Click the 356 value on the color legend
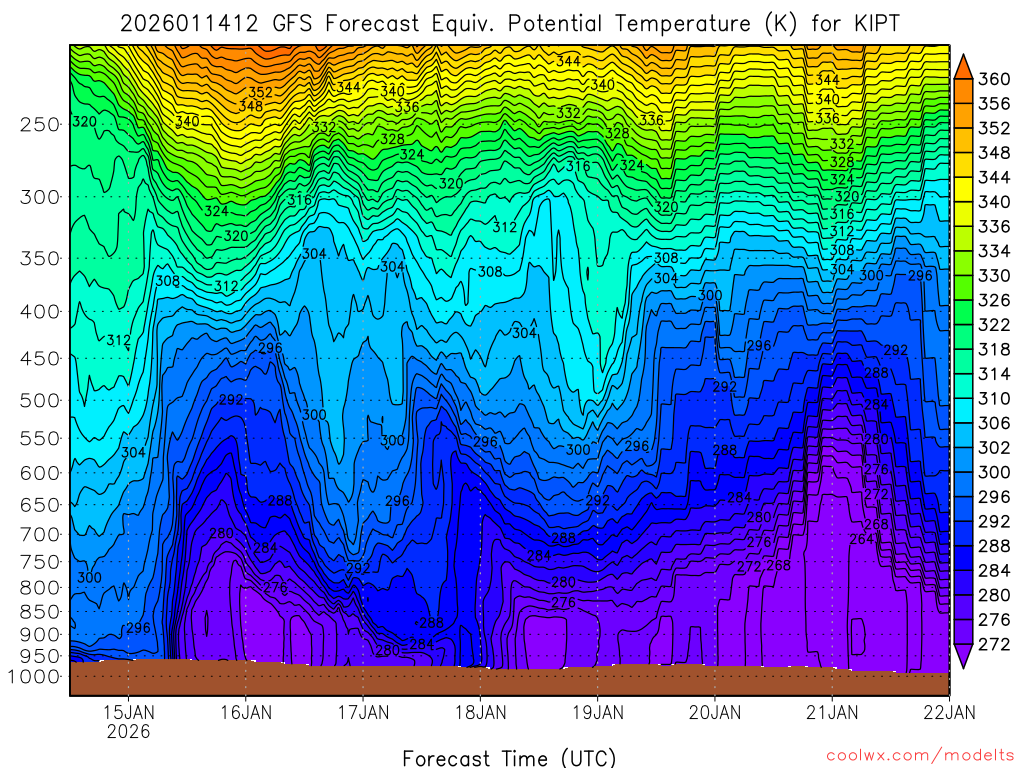This screenshot has height=768, width=1024. click(x=994, y=104)
